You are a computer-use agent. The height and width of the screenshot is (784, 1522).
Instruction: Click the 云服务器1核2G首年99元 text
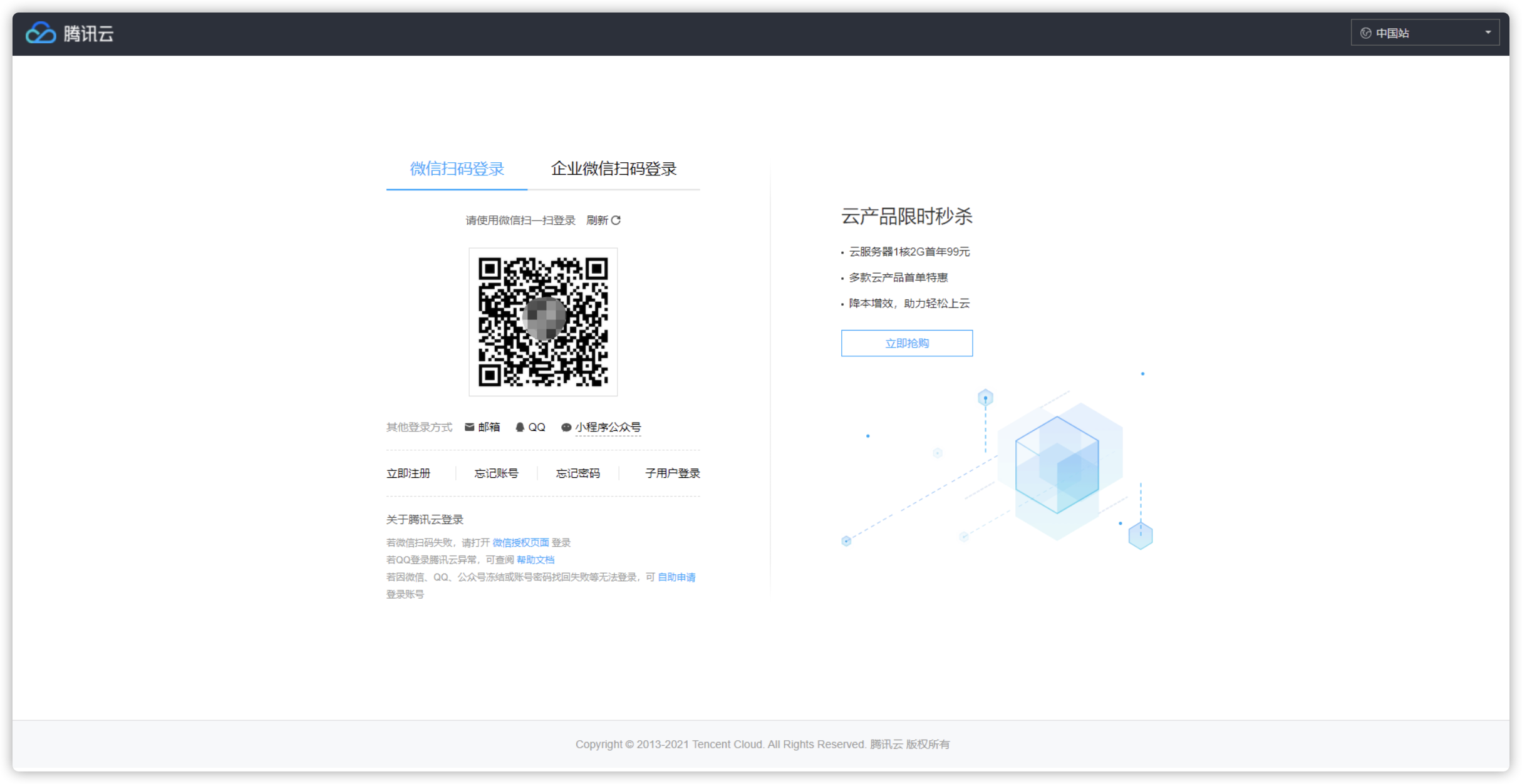tap(909, 252)
